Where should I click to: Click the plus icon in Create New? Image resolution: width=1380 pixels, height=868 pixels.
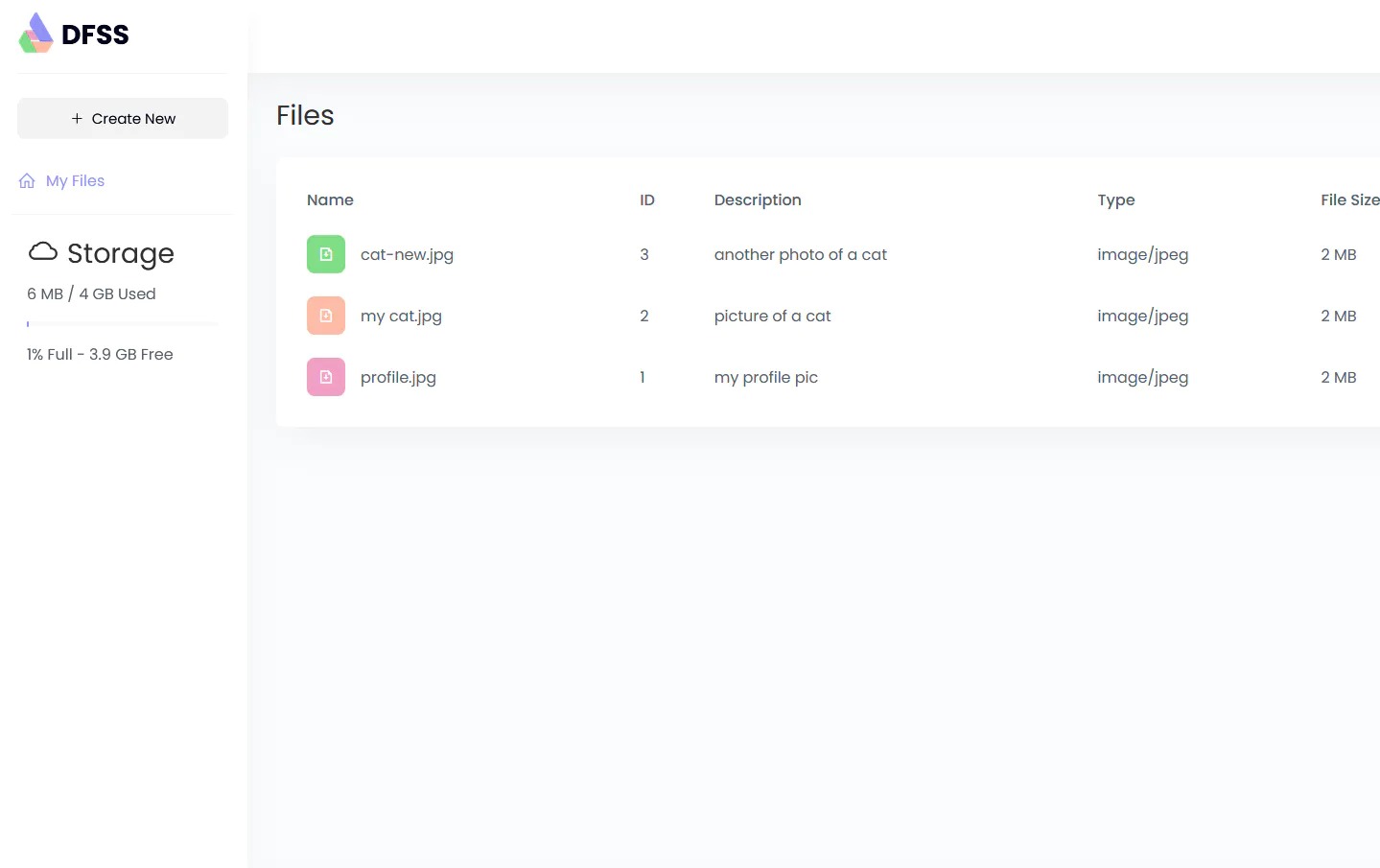77,119
